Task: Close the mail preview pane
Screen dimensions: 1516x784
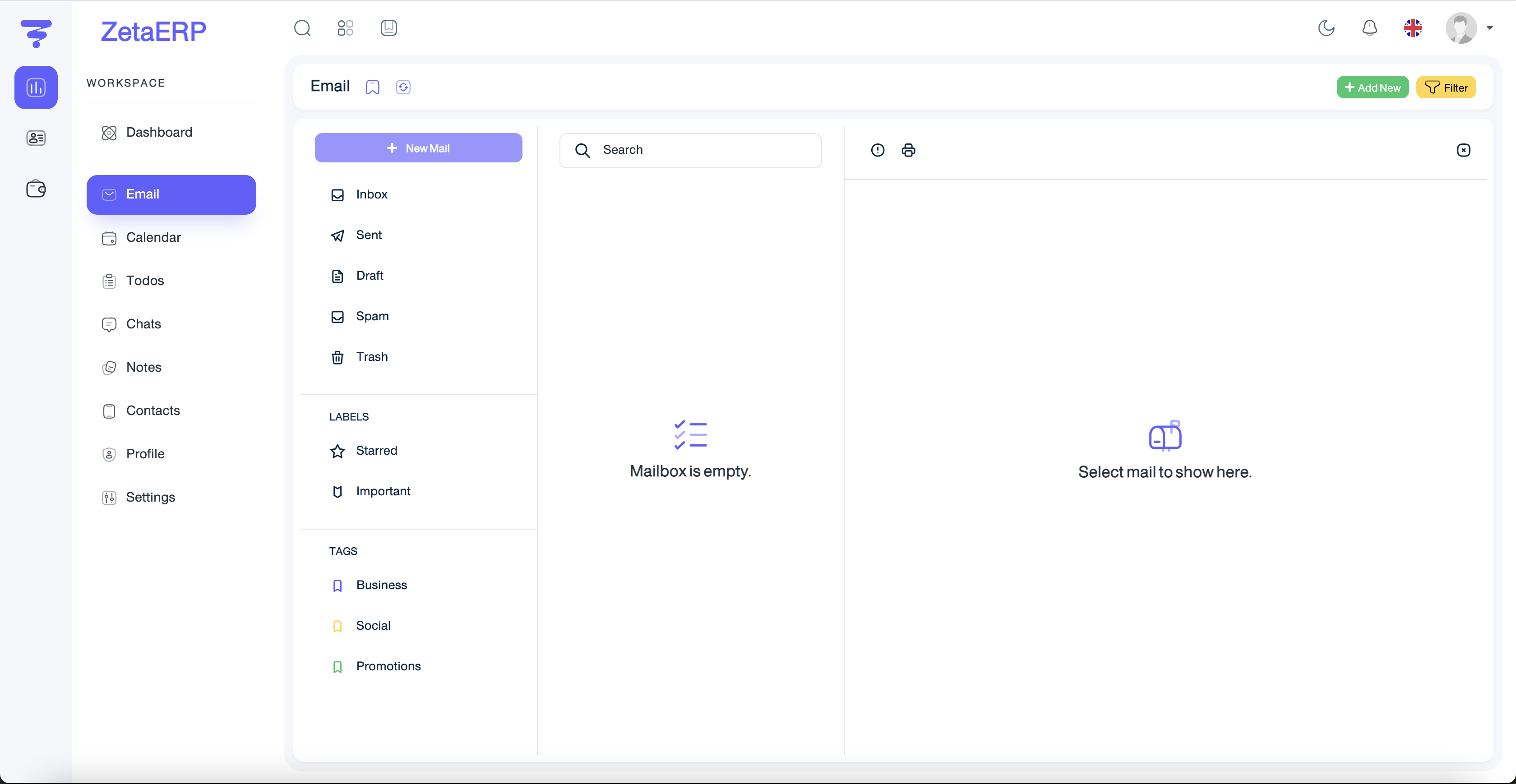Action: (x=1463, y=150)
